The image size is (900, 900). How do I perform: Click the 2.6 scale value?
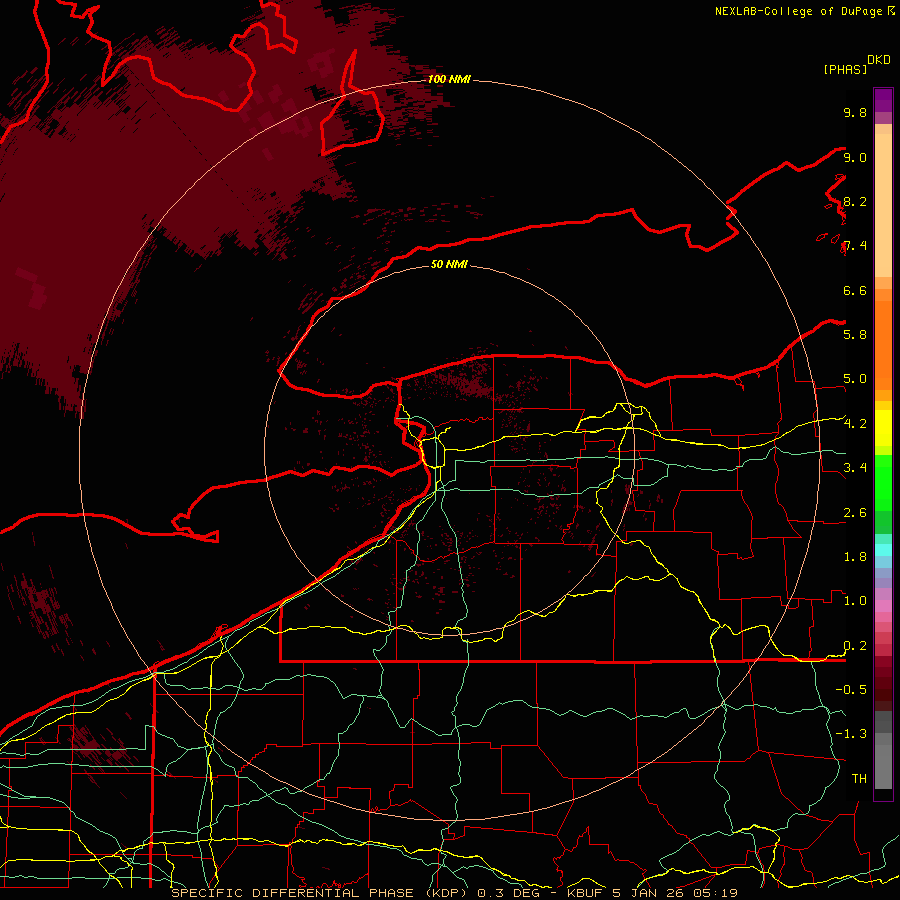(x=855, y=513)
